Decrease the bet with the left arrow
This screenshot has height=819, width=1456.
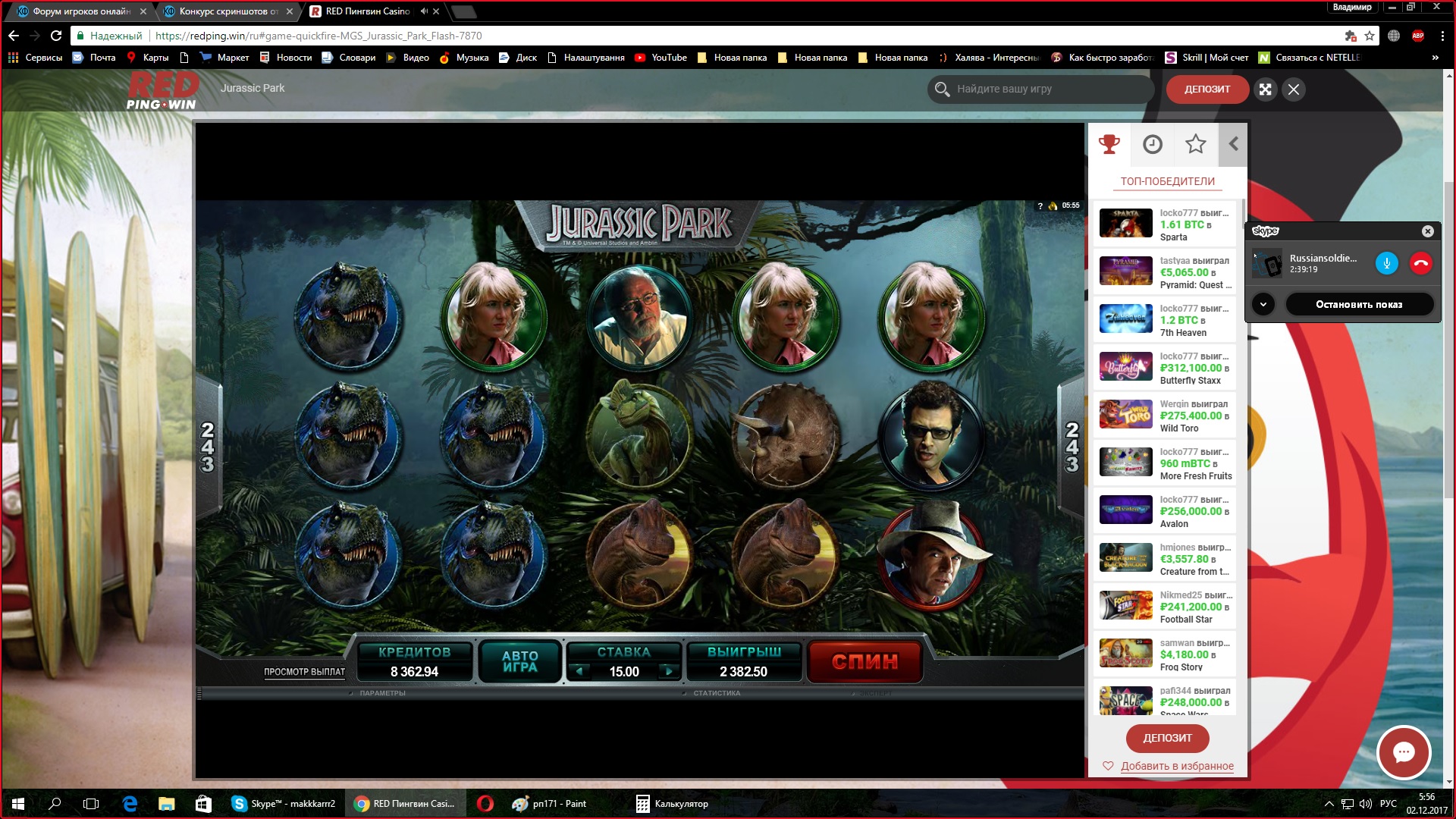coord(579,671)
